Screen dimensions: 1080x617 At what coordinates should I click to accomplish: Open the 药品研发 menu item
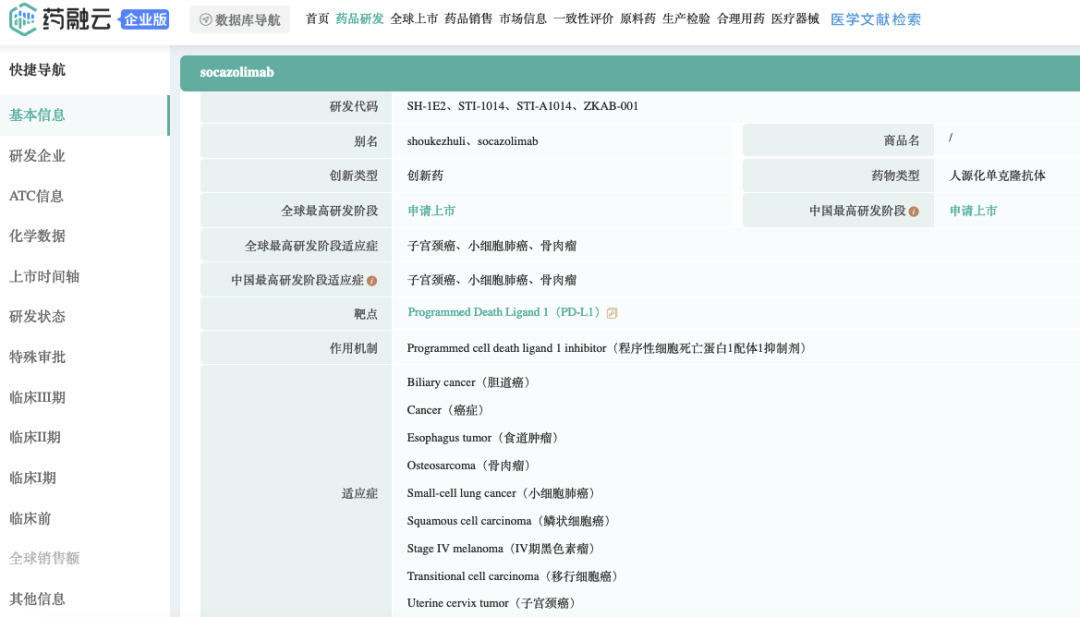(x=360, y=19)
